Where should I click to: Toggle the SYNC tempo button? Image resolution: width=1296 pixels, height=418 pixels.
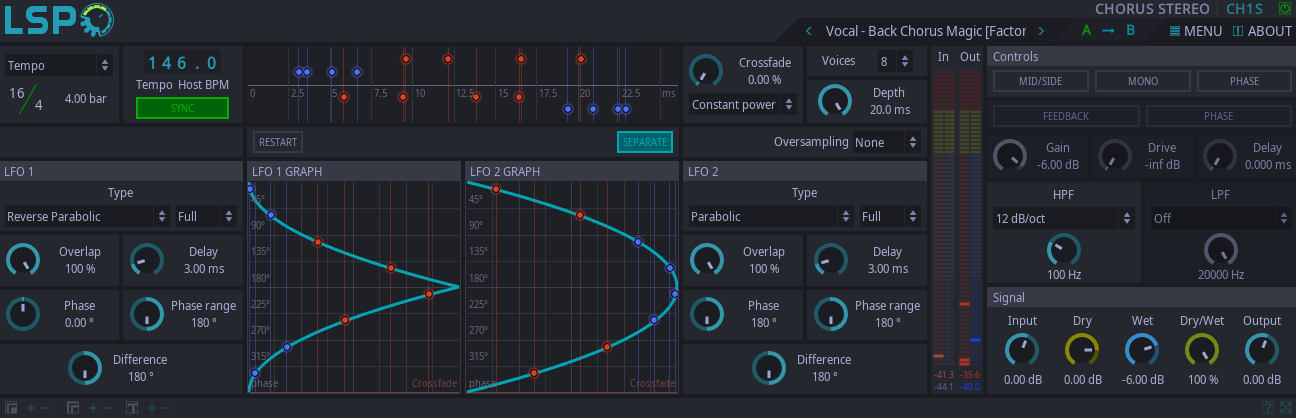(182, 108)
